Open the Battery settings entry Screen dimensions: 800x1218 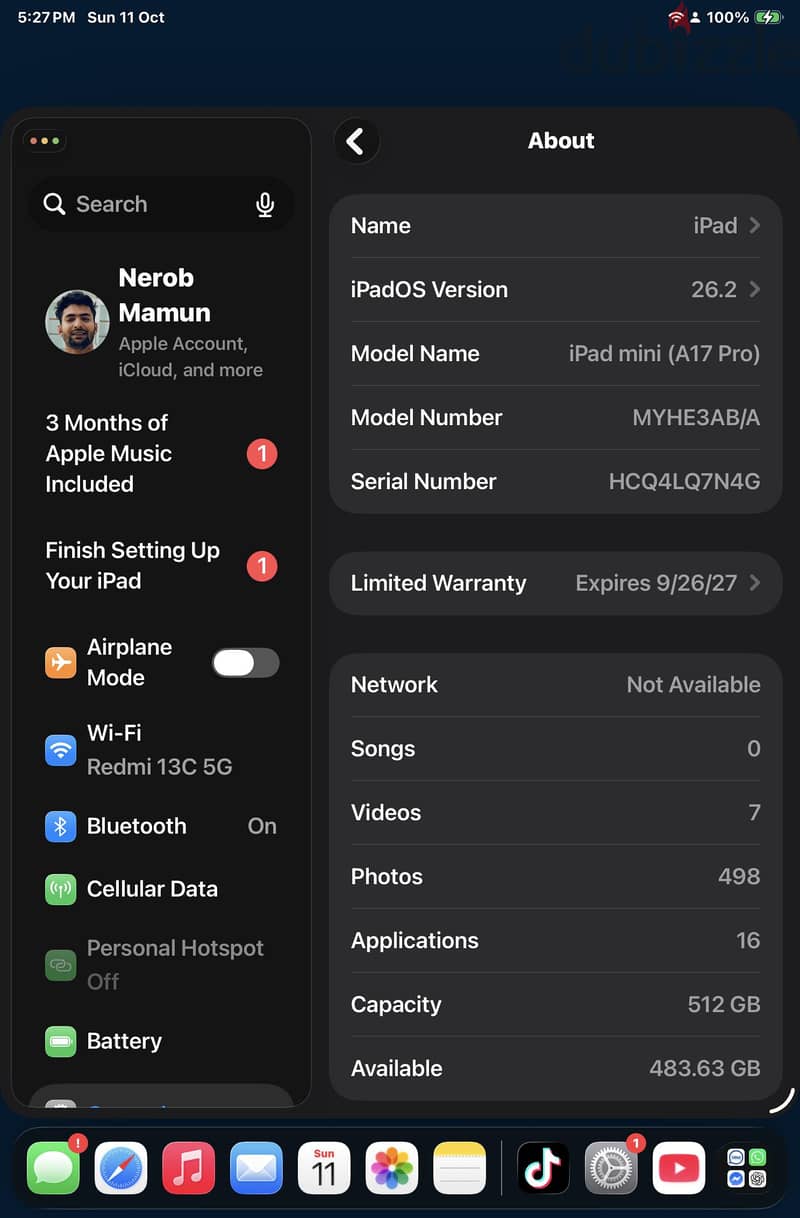(x=161, y=1041)
